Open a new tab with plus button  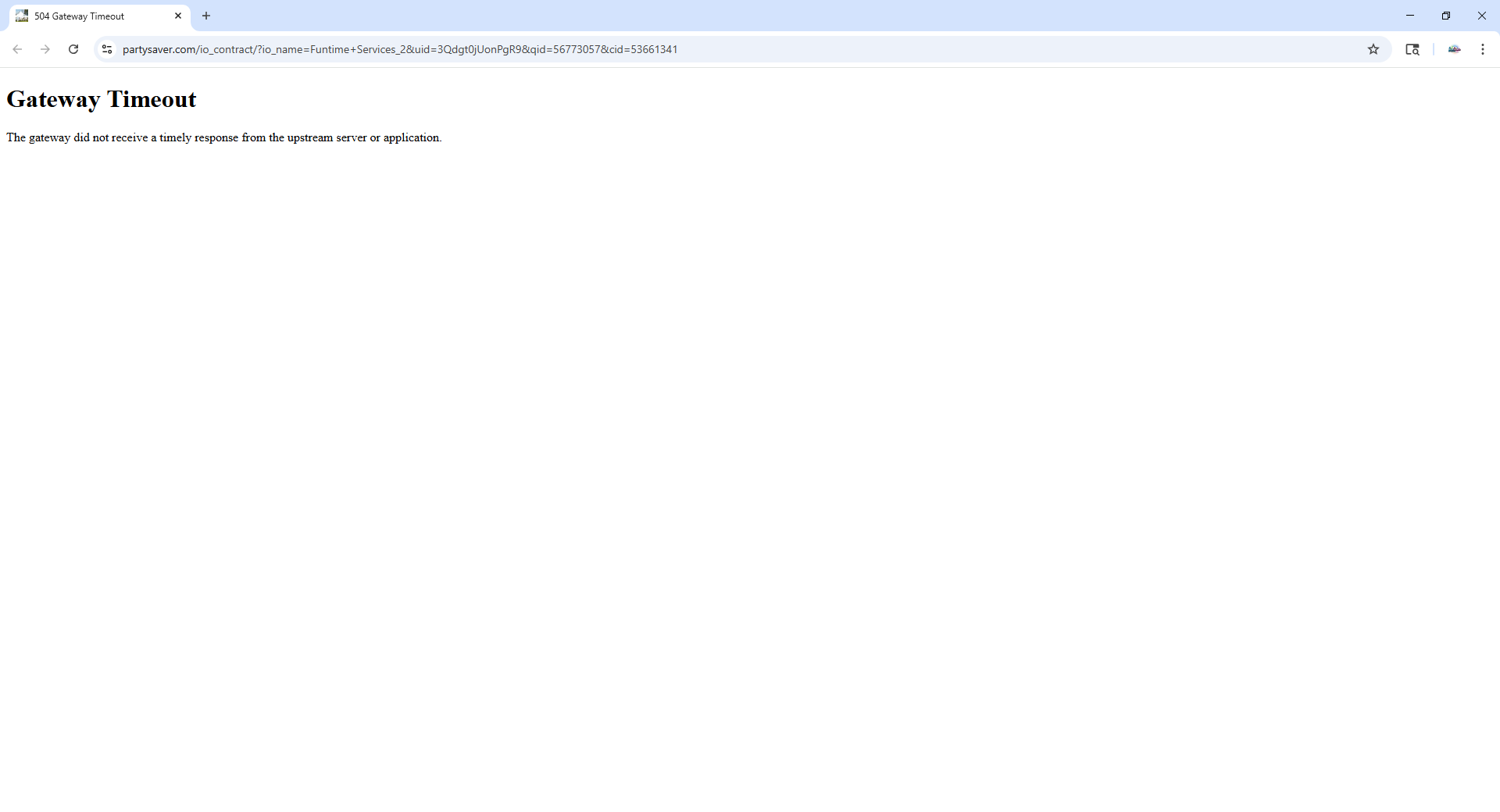coord(206,16)
